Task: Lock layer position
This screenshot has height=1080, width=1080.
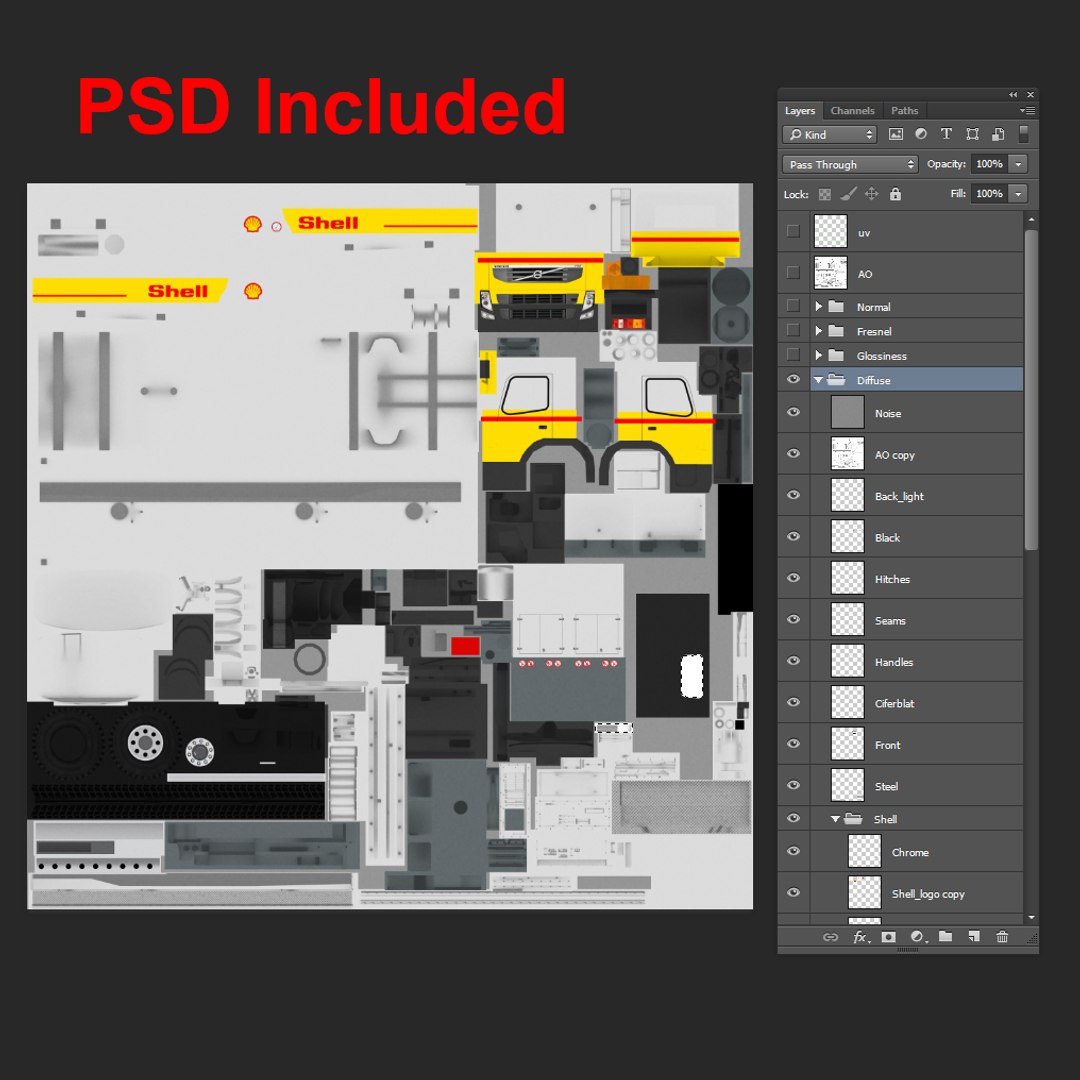Action: pos(871,194)
